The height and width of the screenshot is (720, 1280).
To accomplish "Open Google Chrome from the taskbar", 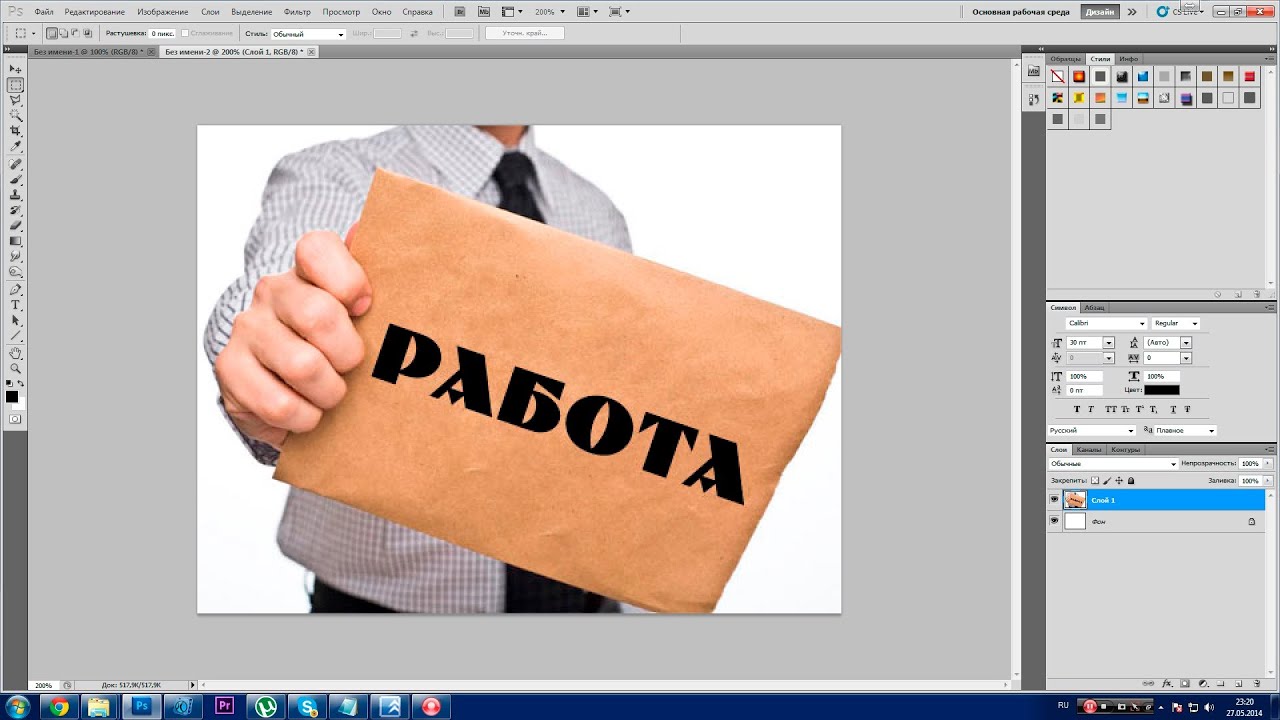I will point(59,707).
